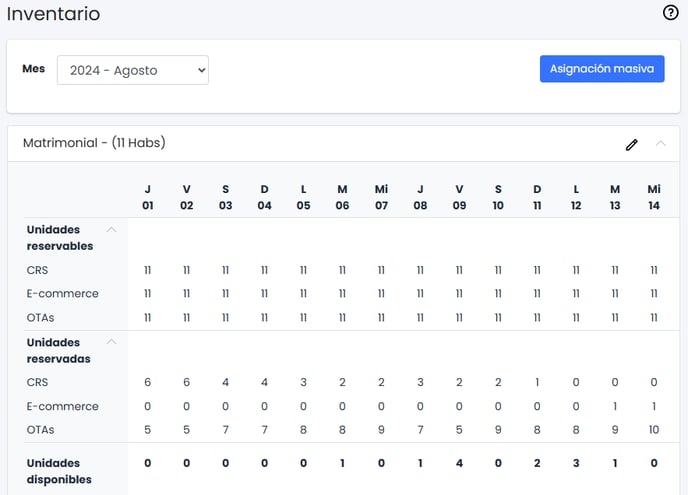688x495 pixels.
Task: Click available units value 4 on day 09
Action: (x=459, y=463)
